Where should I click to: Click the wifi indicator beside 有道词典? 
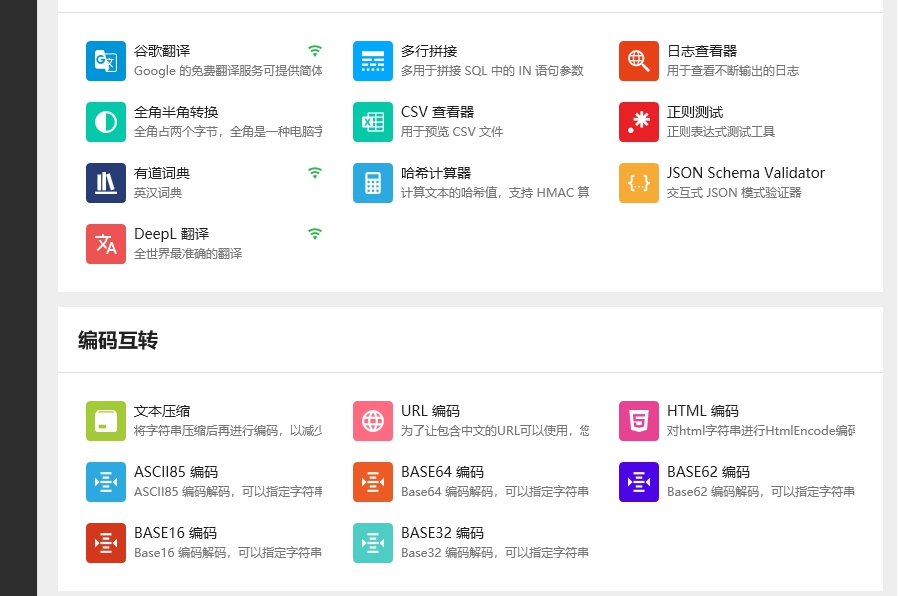(x=315, y=172)
